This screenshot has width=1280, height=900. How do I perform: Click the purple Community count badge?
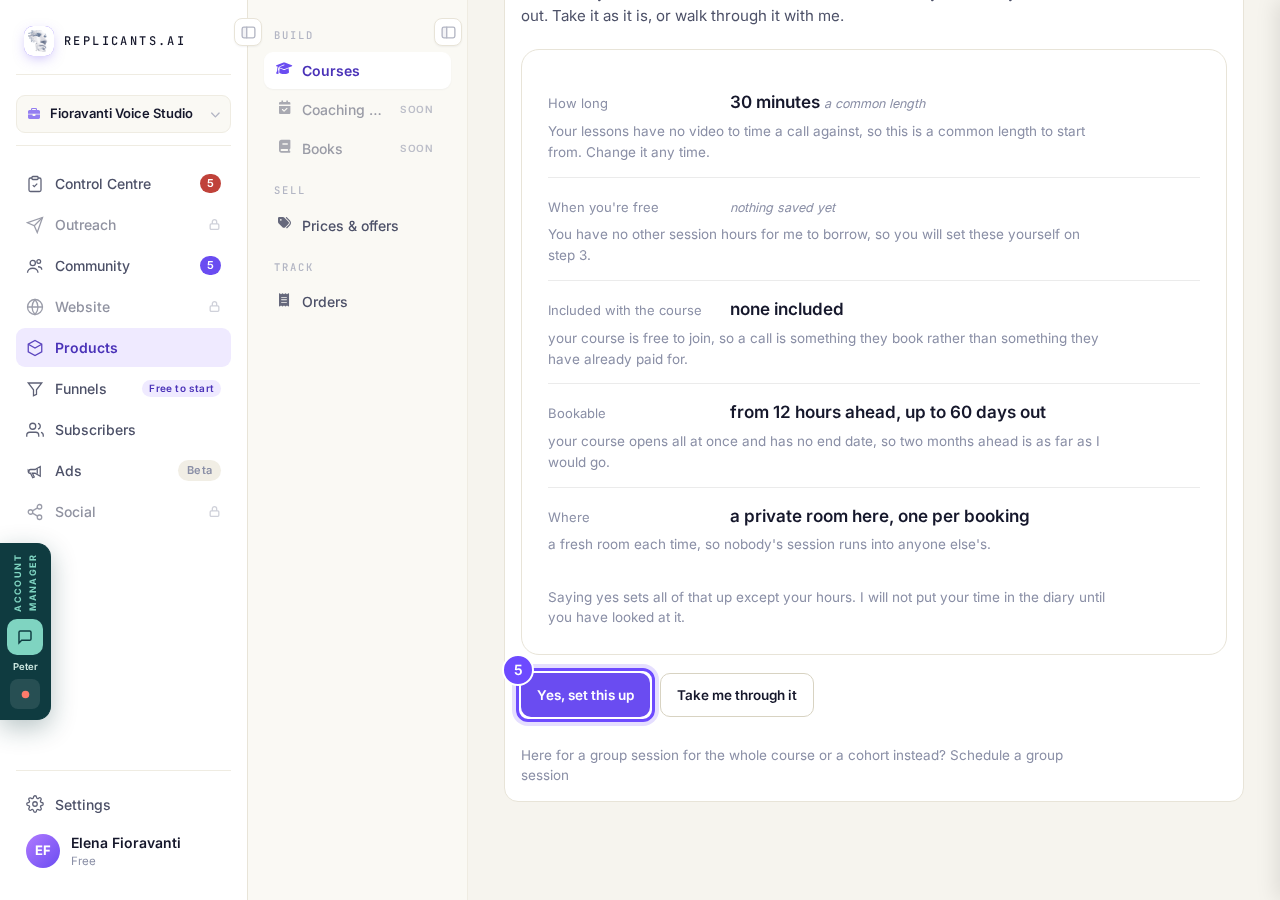pyautogui.click(x=210, y=266)
